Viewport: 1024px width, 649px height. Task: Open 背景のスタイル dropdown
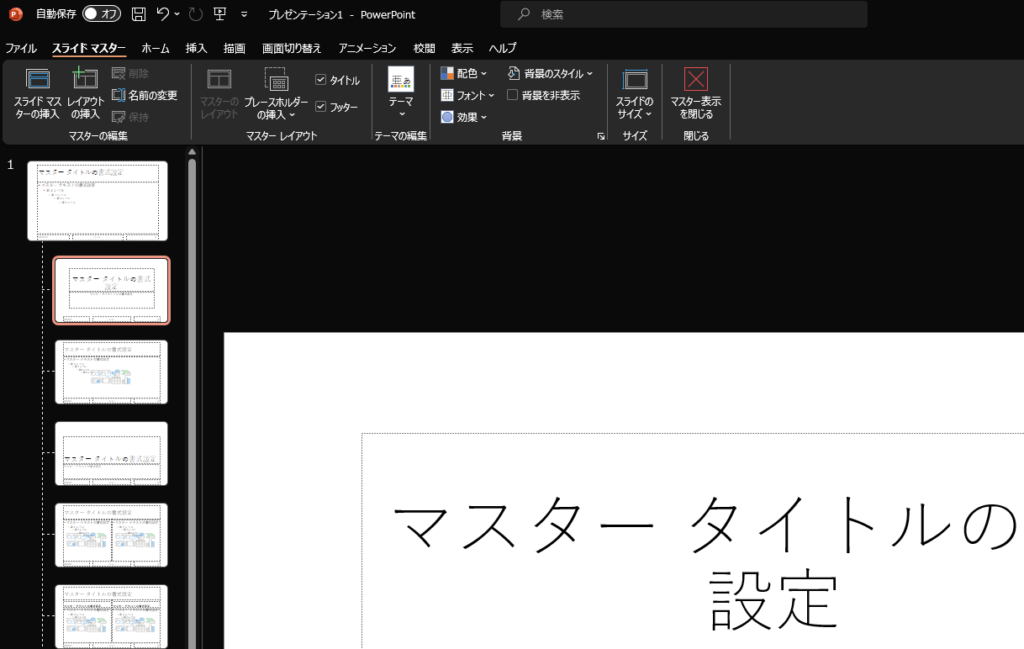(550, 73)
